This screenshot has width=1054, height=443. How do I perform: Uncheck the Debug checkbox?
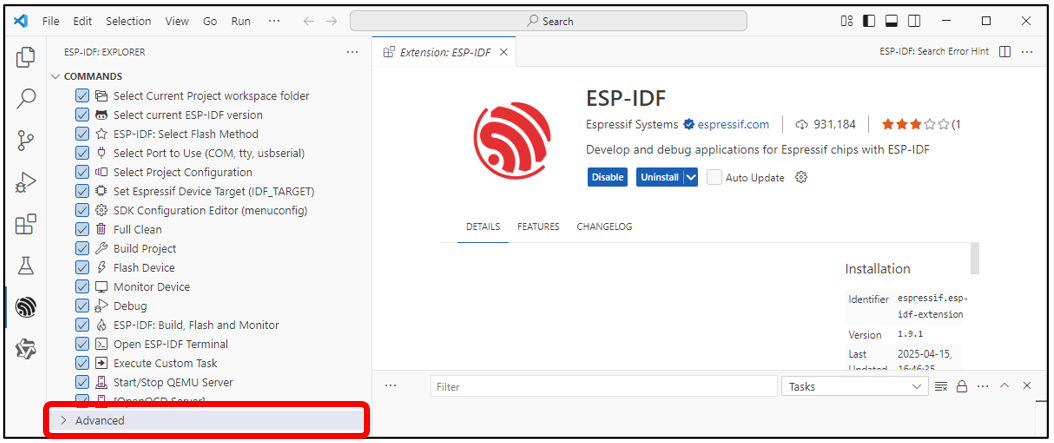click(83, 306)
